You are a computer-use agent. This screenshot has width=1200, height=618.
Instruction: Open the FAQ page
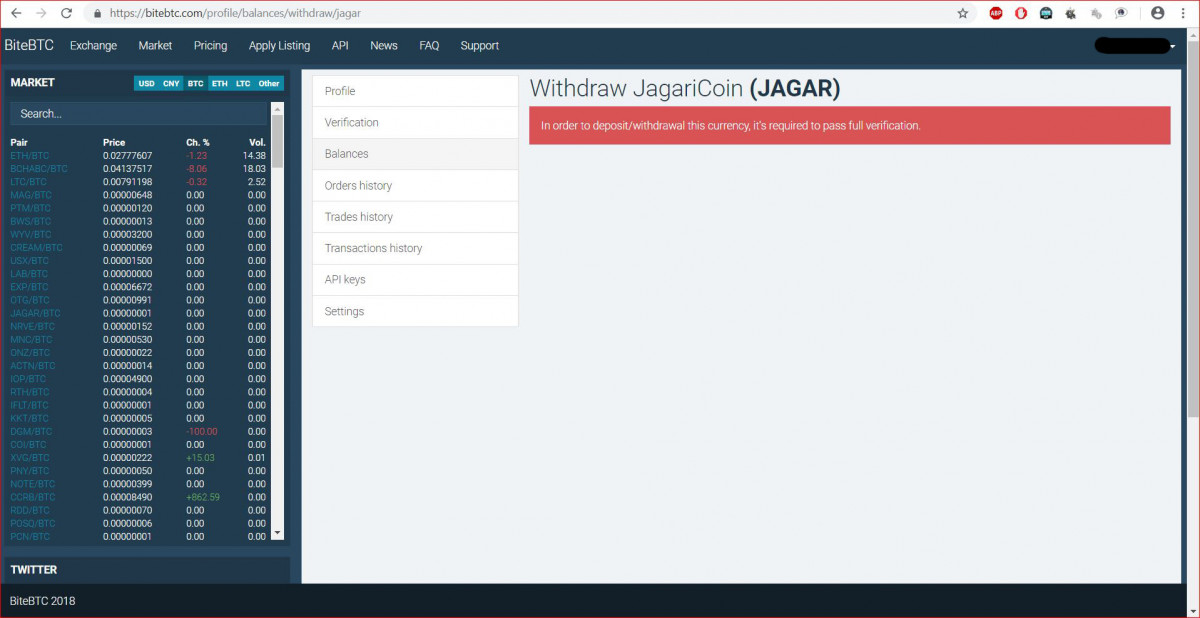click(429, 46)
